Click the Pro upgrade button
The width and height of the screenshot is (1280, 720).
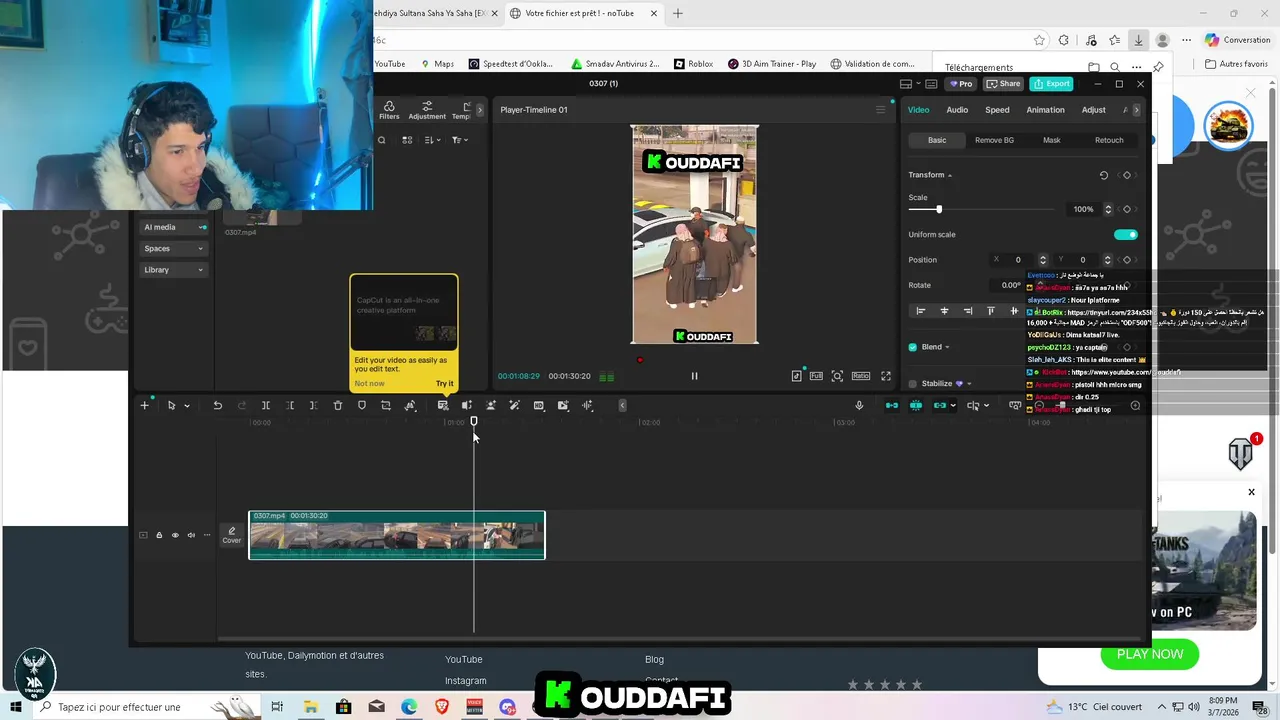click(960, 84)
